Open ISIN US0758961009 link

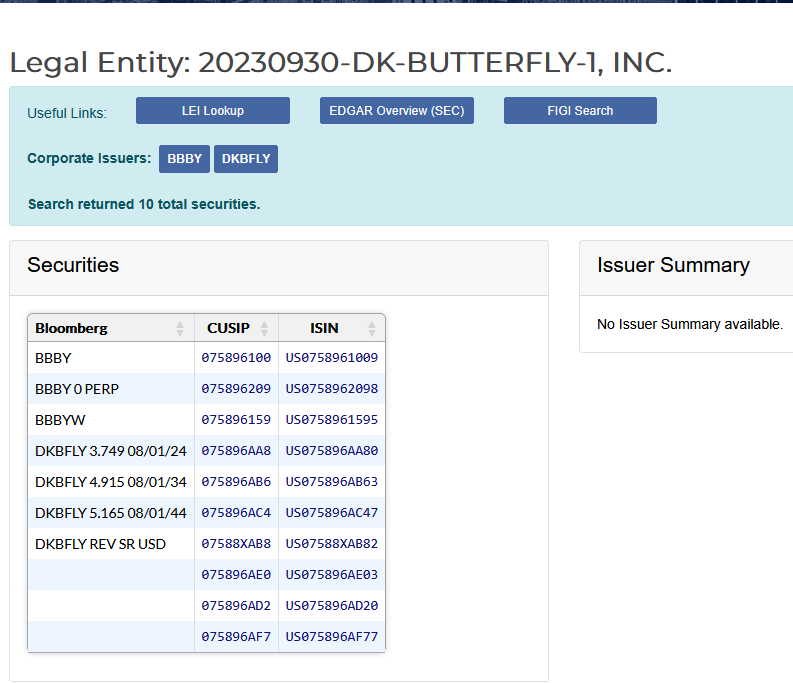(332, 358)
